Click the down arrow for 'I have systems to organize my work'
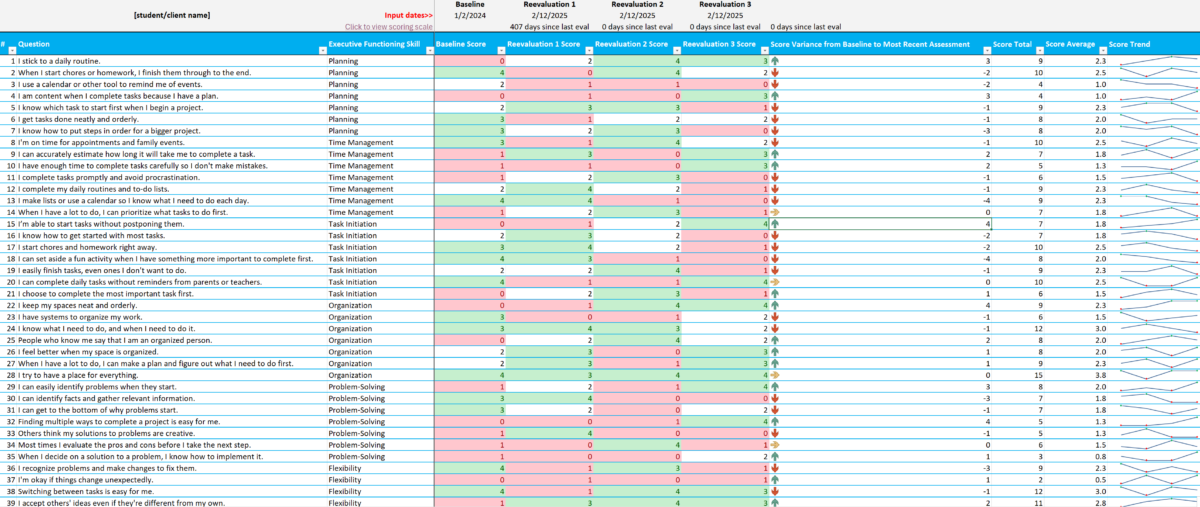The height and width of the screenshot is (507, 1200). coord(774,316)
